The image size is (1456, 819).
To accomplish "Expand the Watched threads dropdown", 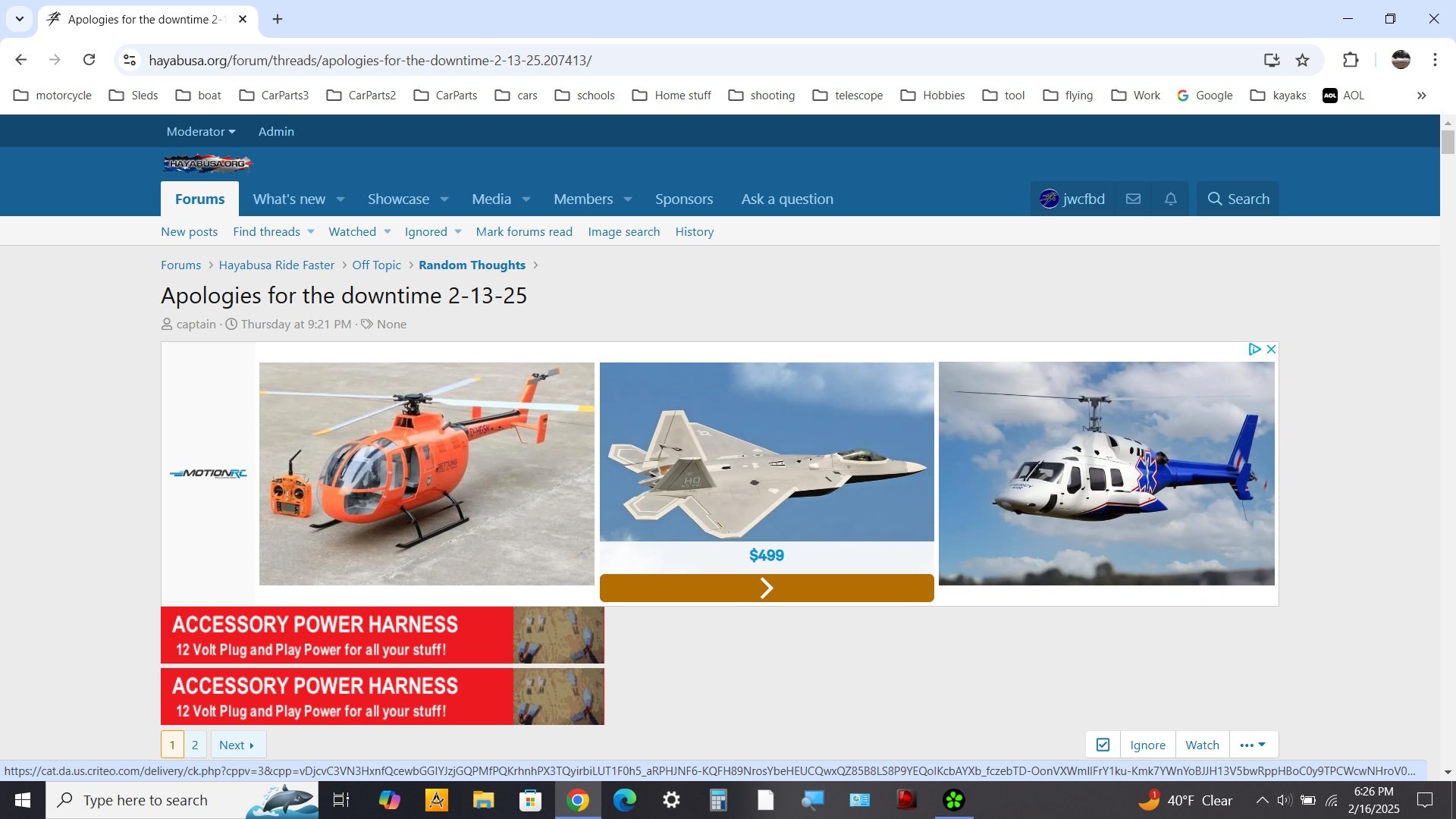I will coord(386,231).
